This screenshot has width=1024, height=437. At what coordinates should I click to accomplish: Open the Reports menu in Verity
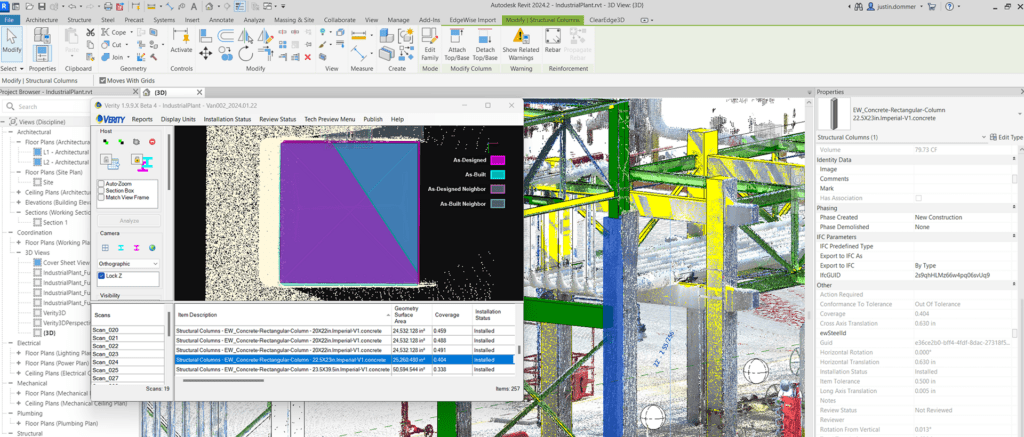142,120
